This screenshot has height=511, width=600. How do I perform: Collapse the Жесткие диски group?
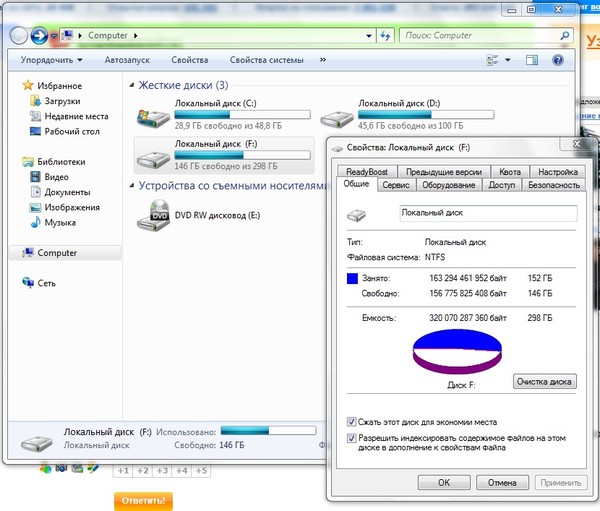[132, 85]
